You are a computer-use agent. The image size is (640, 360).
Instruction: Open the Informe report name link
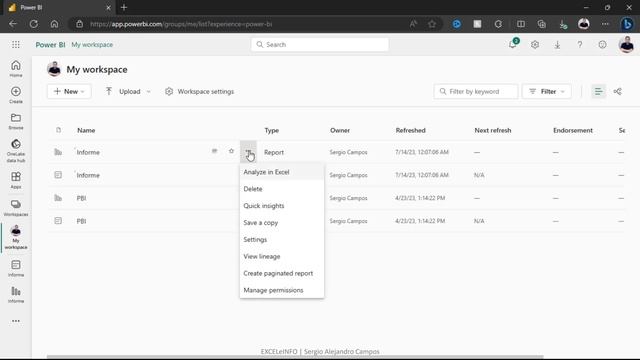pyautogui.click(x=88, y=152)
